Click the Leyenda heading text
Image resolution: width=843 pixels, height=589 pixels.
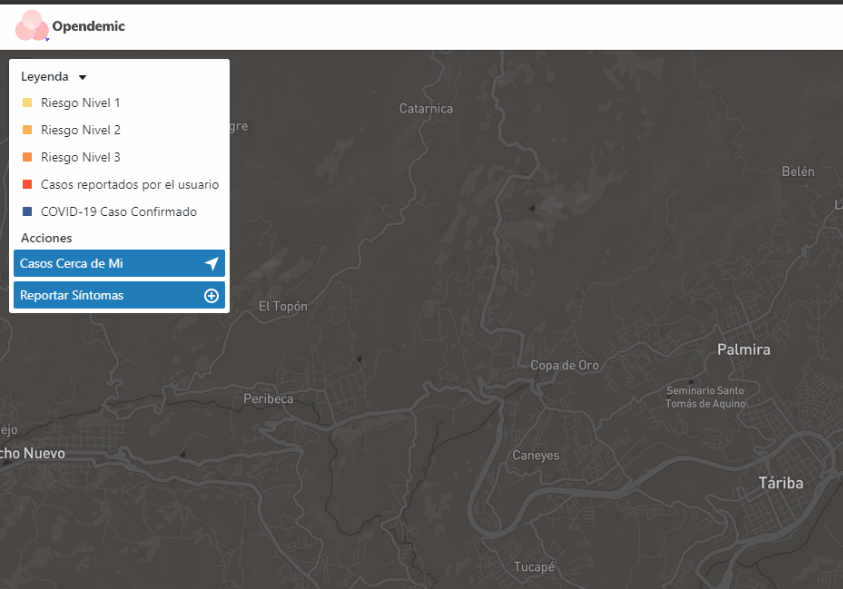(x=45, y=77)
